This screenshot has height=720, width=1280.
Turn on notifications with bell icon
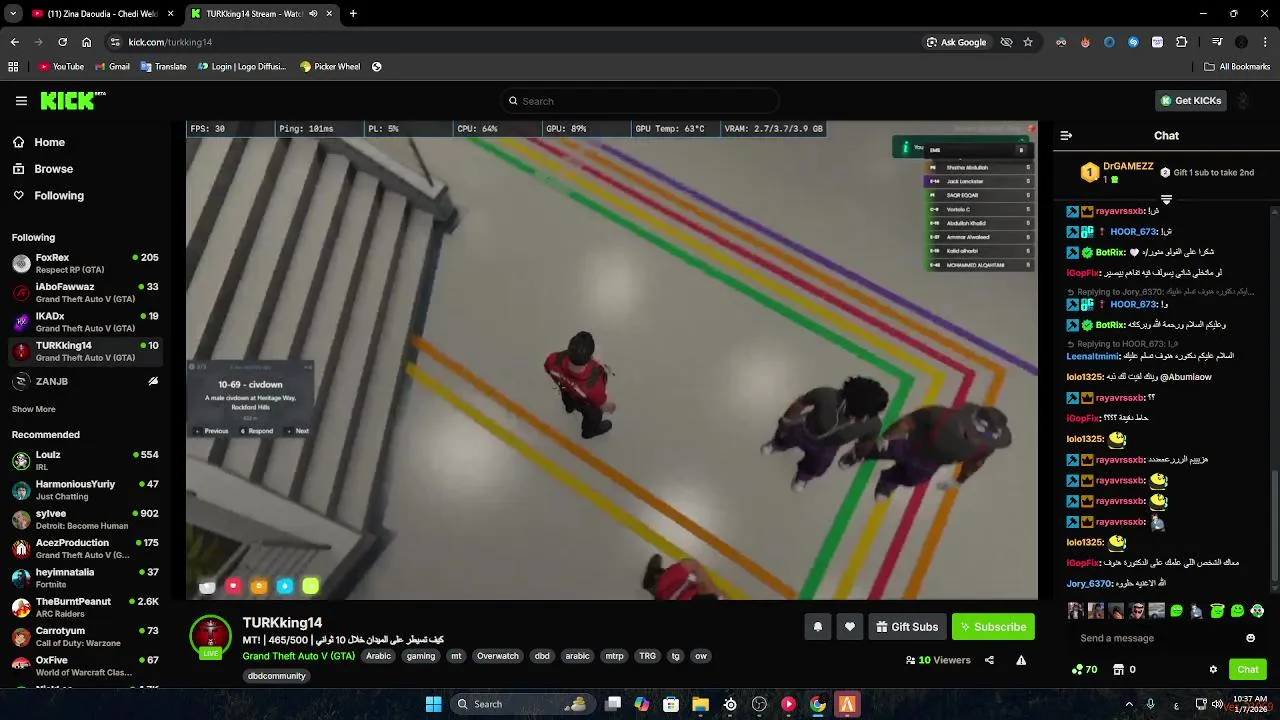point(817,627)
